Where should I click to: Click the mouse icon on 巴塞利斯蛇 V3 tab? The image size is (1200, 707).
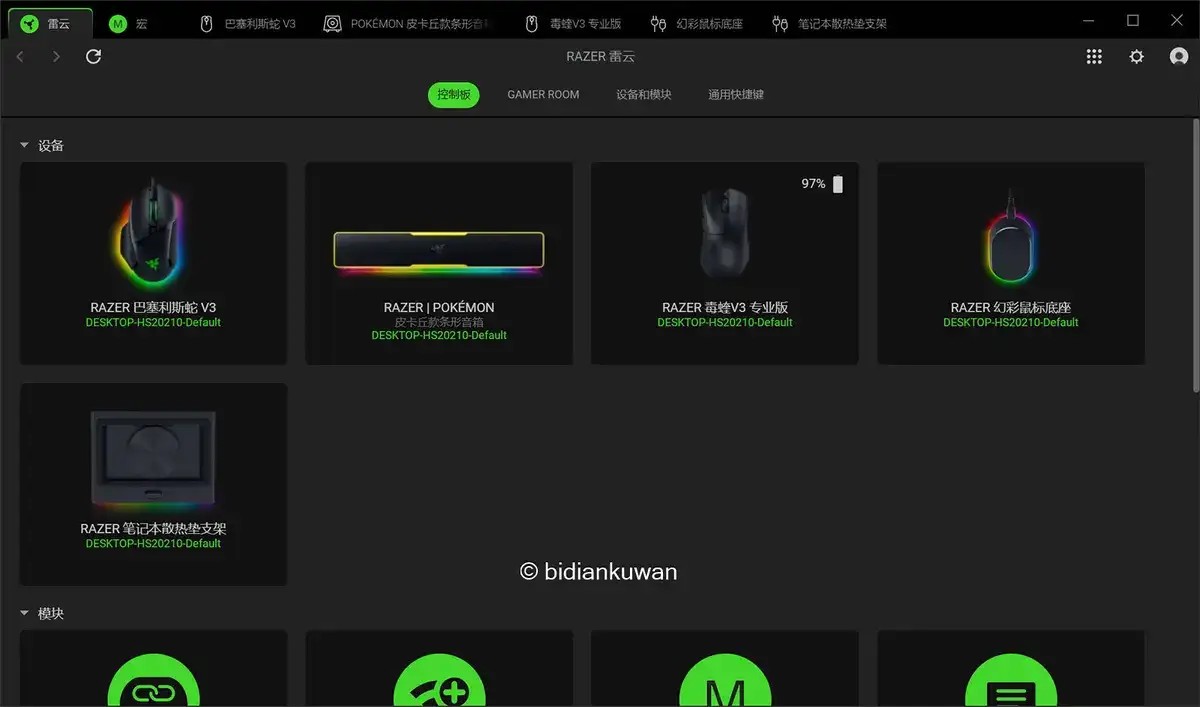tap(207, 23)
